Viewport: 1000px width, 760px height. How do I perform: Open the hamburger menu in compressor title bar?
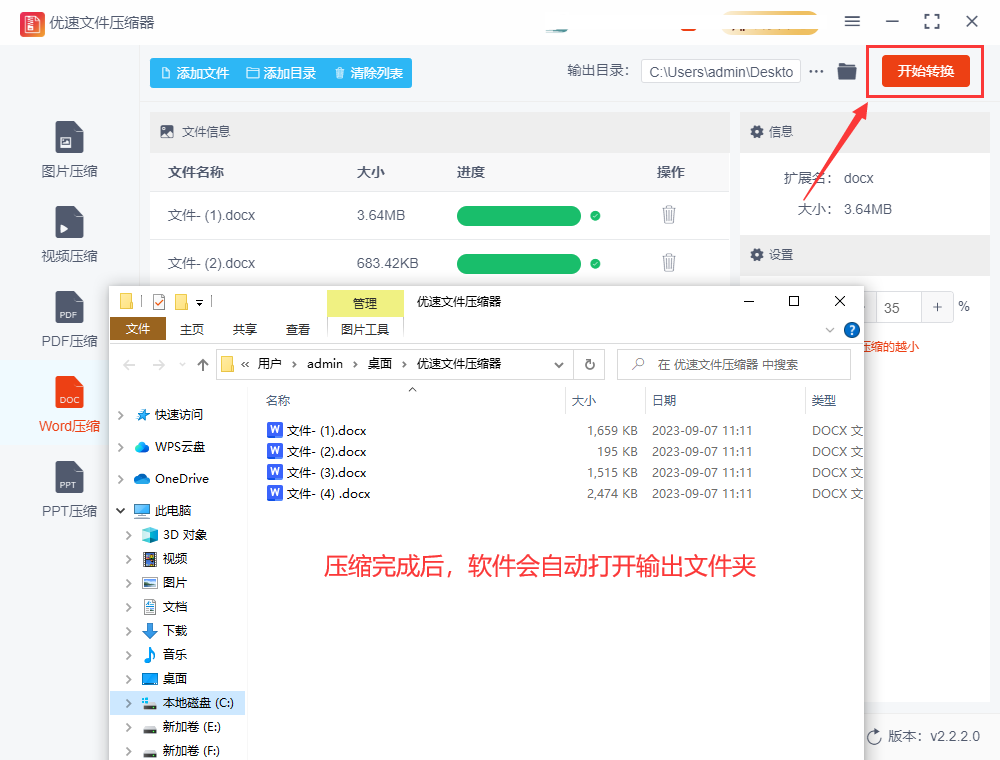point(852,21)
